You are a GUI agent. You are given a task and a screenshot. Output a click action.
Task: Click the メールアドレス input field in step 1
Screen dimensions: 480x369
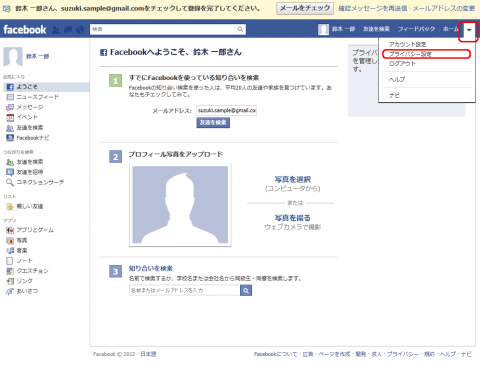(226, 110)
